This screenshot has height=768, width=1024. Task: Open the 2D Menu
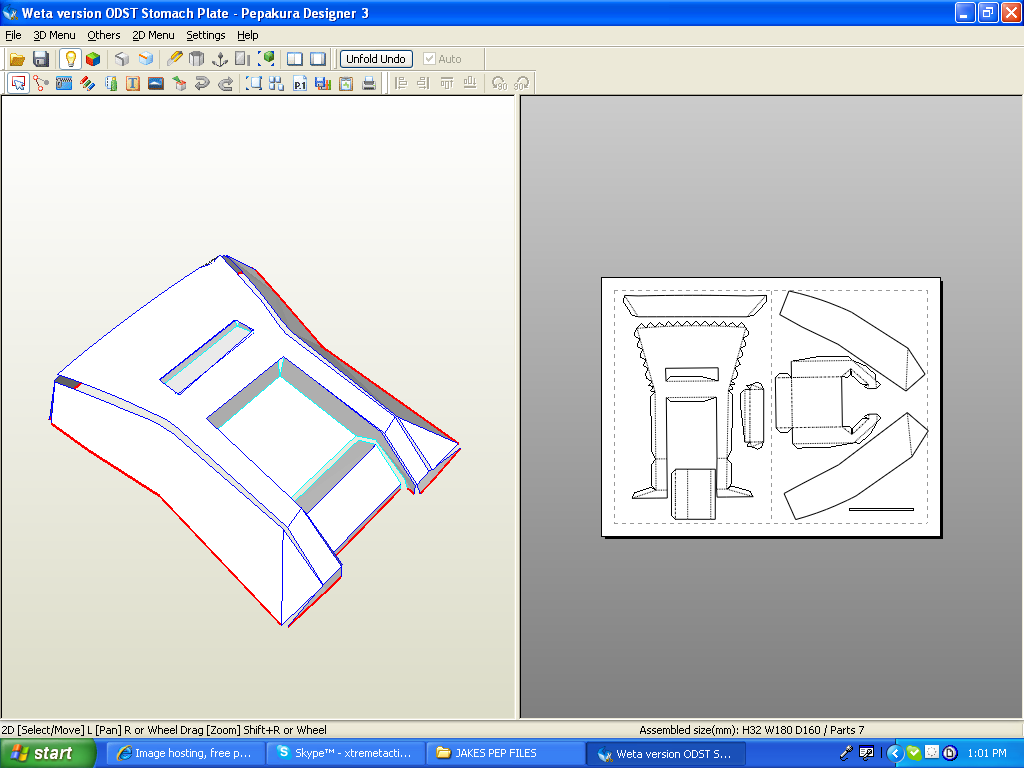click(x=153, y=35)
